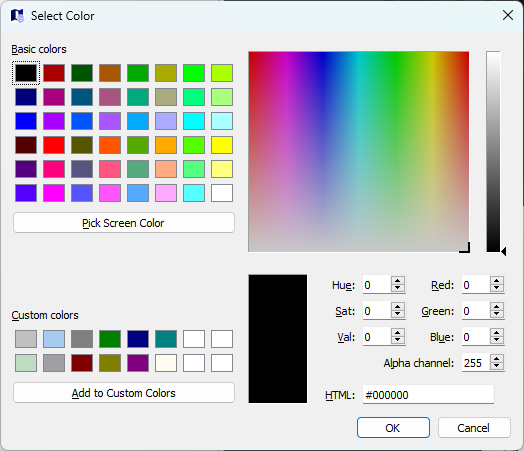Select the pure red basic color swatch
The width and height of the screenshot is (524, 451).
pos(54,145)
